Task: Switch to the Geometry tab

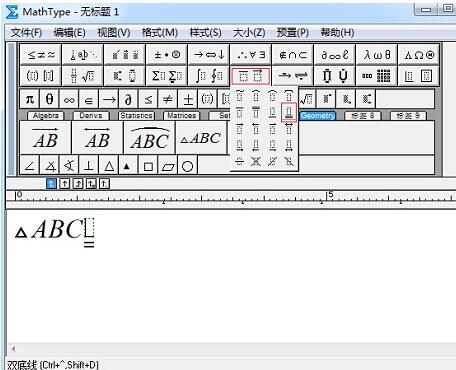Action: [318, 116]
